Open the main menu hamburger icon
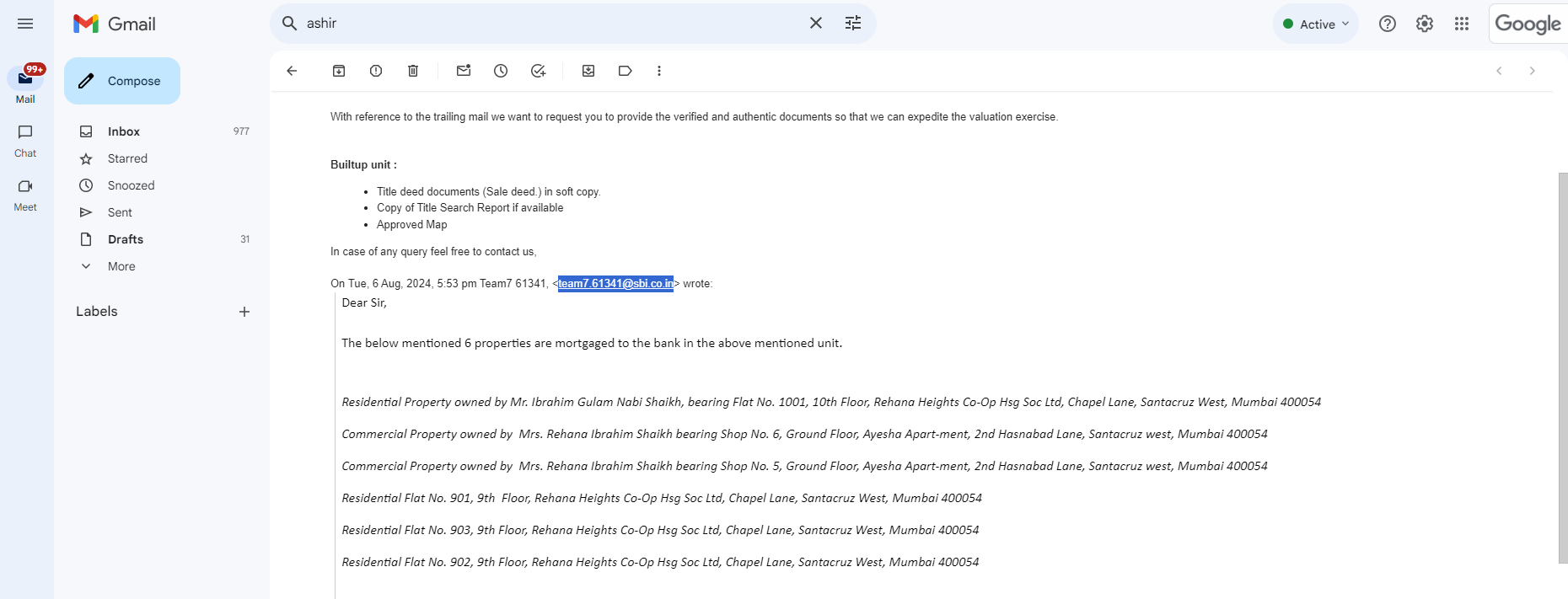The width and height of the screenshot is (1568, 599). point(25,24)
